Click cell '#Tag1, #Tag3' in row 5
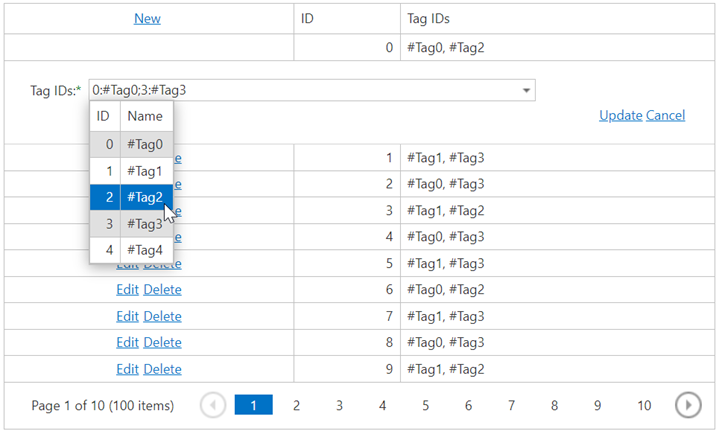Viewport: 719px width, 434px height. 557,263
